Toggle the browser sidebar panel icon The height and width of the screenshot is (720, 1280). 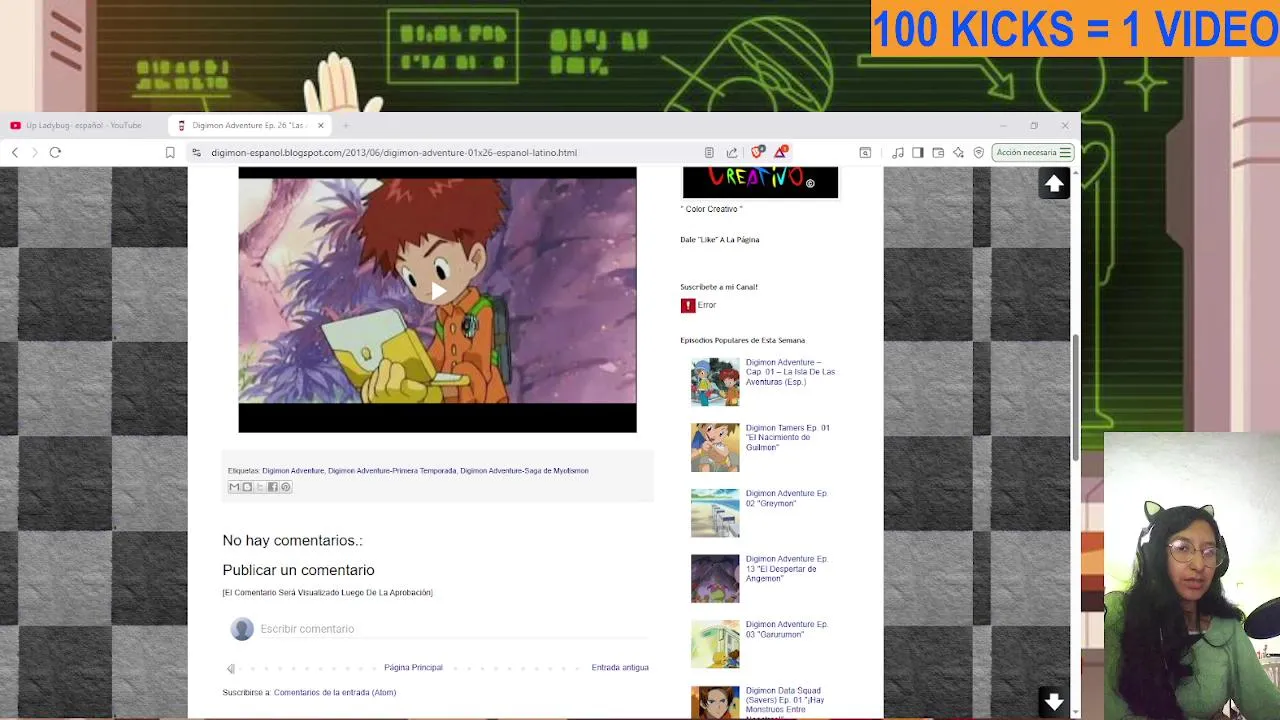pyautogui.click(x=918, y=152)
